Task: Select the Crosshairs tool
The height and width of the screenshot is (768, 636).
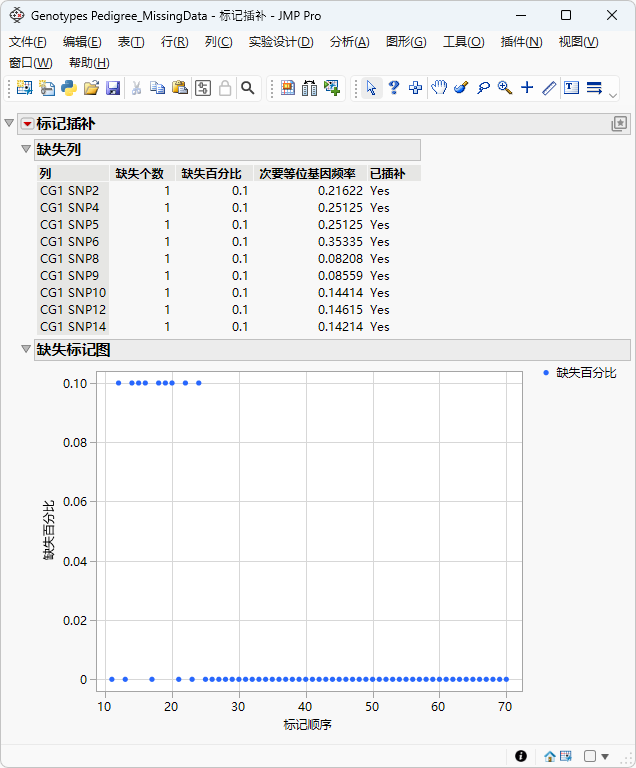Action: (527, 88)
